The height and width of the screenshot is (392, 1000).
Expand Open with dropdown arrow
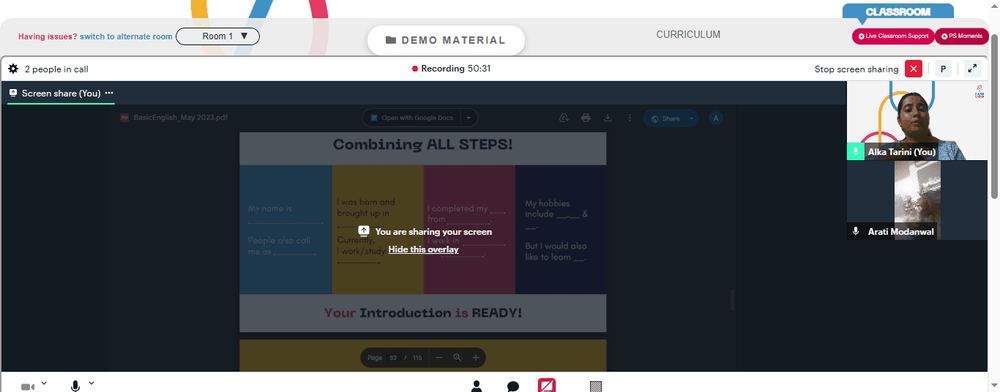[469, 118]
